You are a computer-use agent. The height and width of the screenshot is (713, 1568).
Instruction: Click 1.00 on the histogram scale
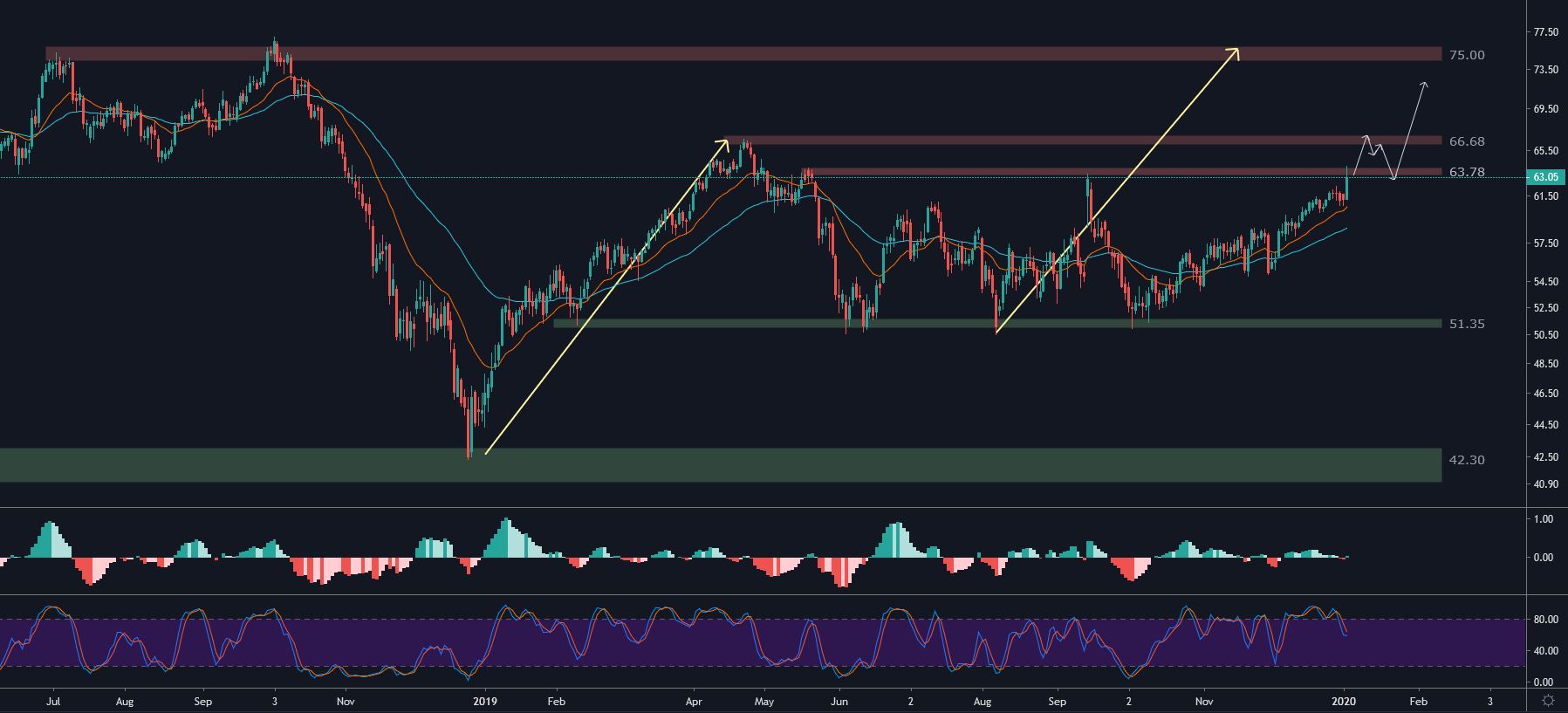pos(1544,519)
